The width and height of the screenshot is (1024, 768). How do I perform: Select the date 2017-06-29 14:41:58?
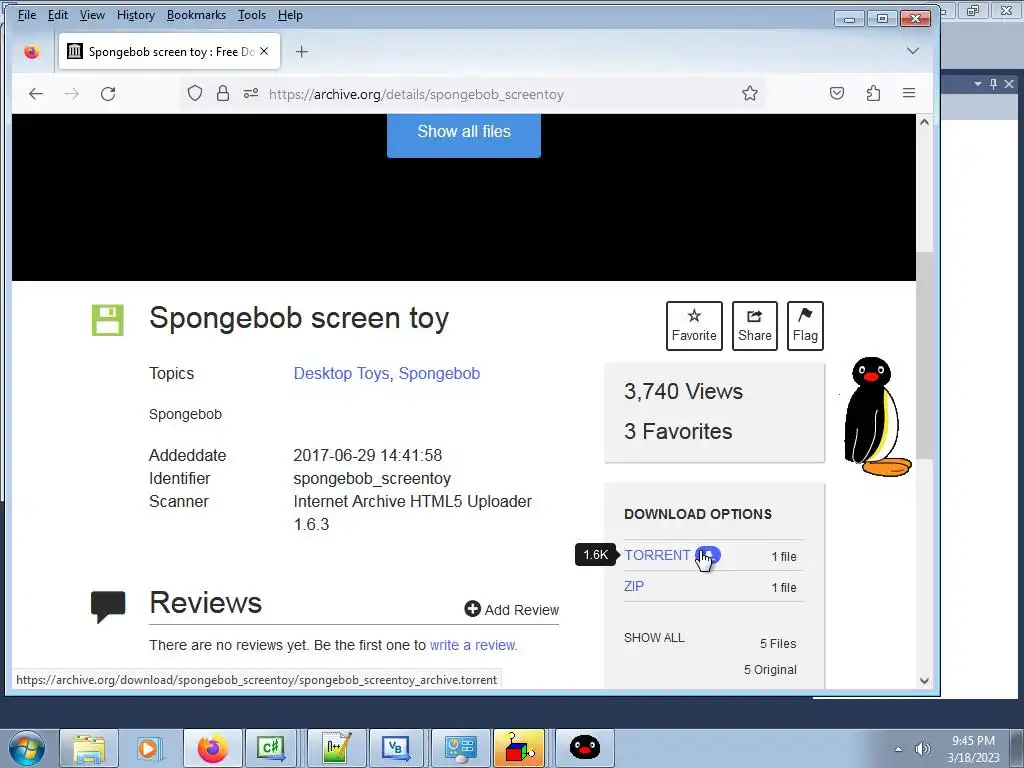(x=368, y=455)
